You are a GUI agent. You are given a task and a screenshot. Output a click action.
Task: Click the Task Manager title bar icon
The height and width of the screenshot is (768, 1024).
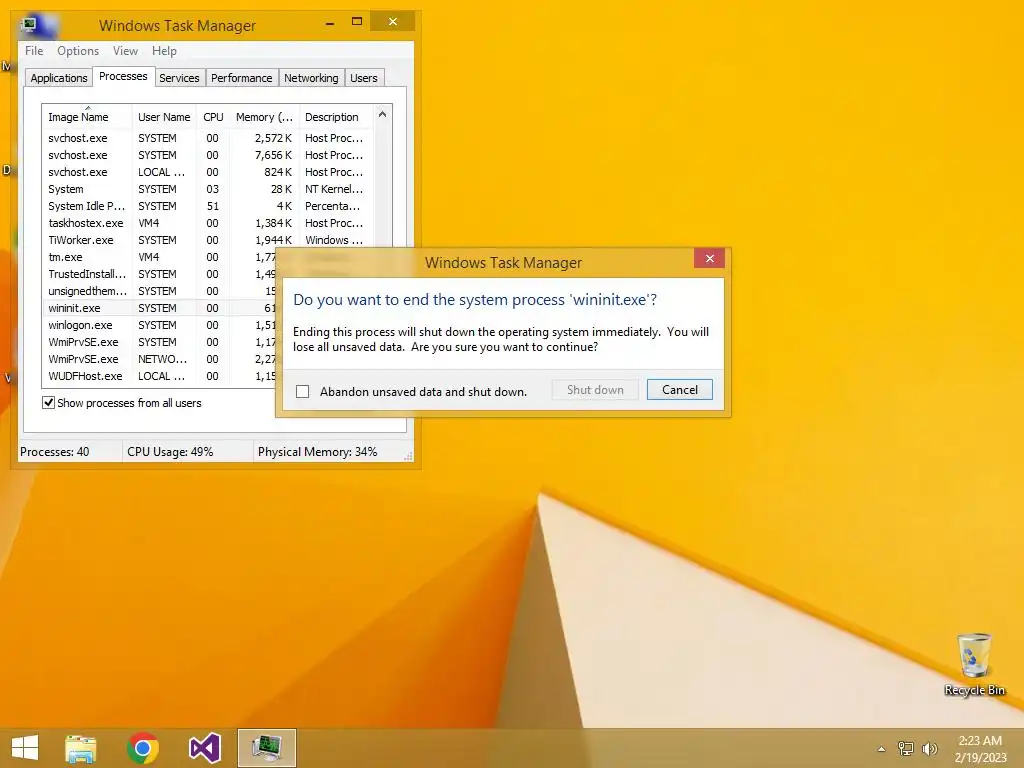click(x=28, y=25)
